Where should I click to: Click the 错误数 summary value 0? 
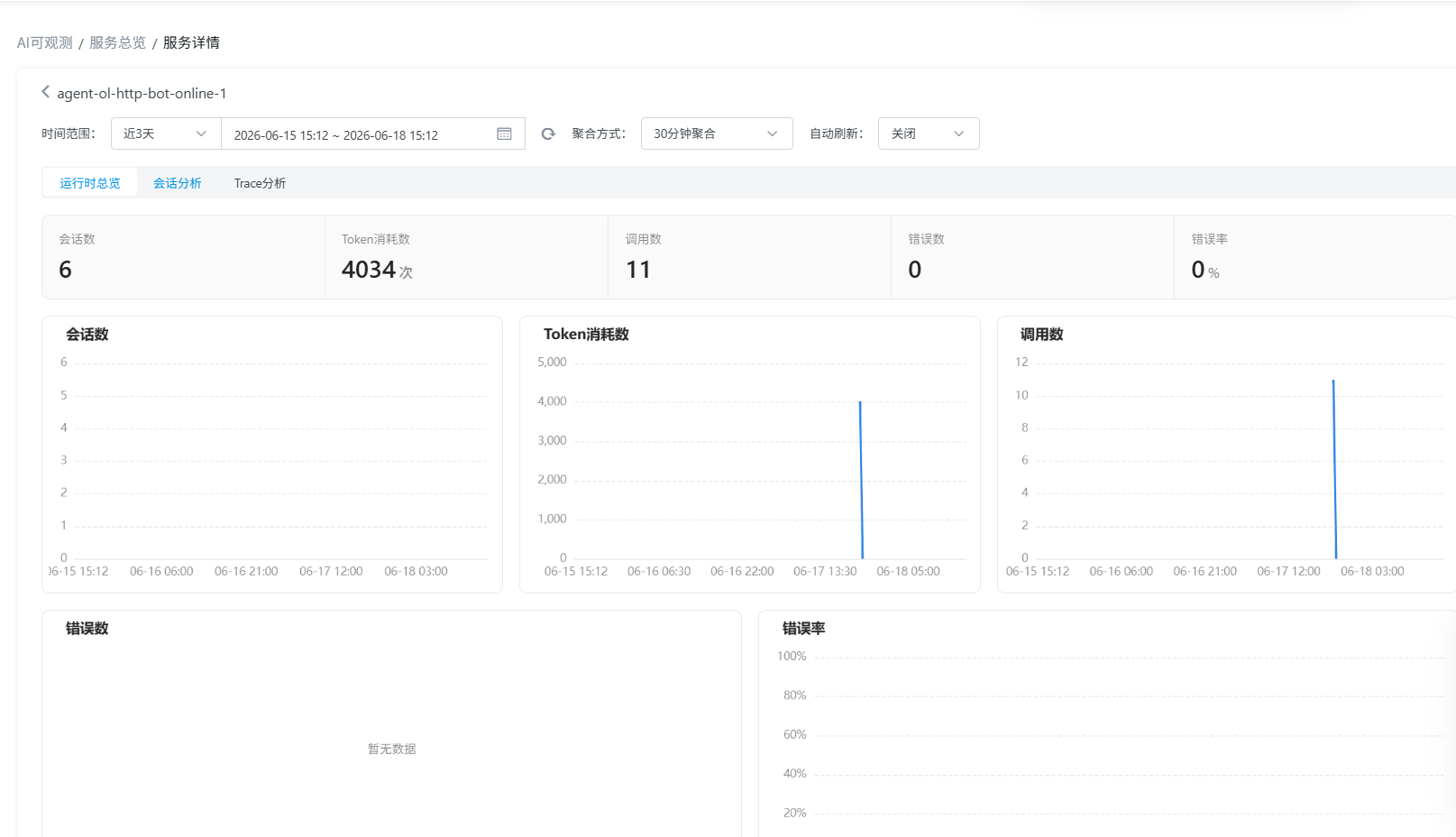coord(915,270)
